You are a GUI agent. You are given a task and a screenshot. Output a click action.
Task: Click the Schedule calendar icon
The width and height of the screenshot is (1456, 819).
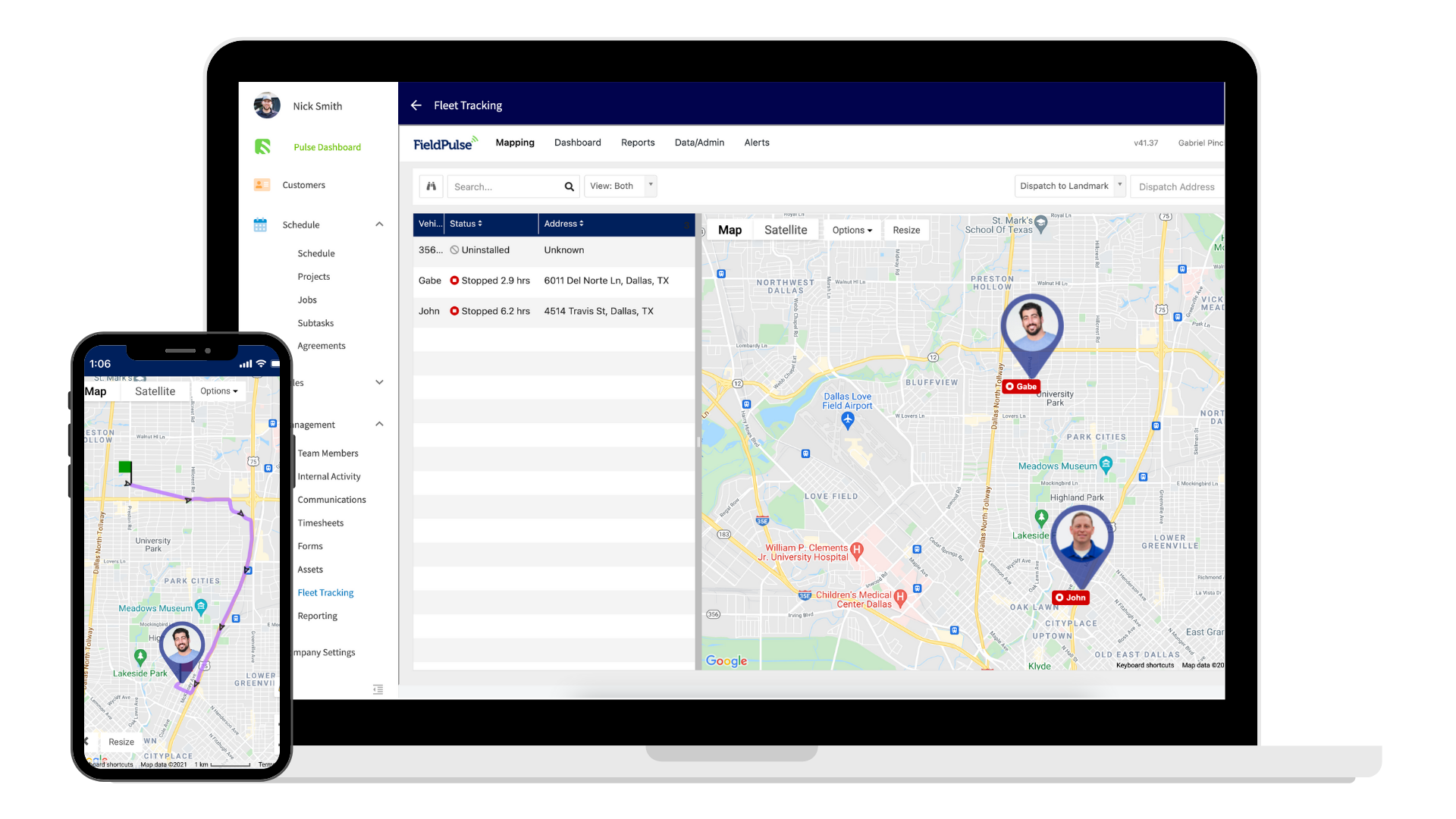(260, 225)
